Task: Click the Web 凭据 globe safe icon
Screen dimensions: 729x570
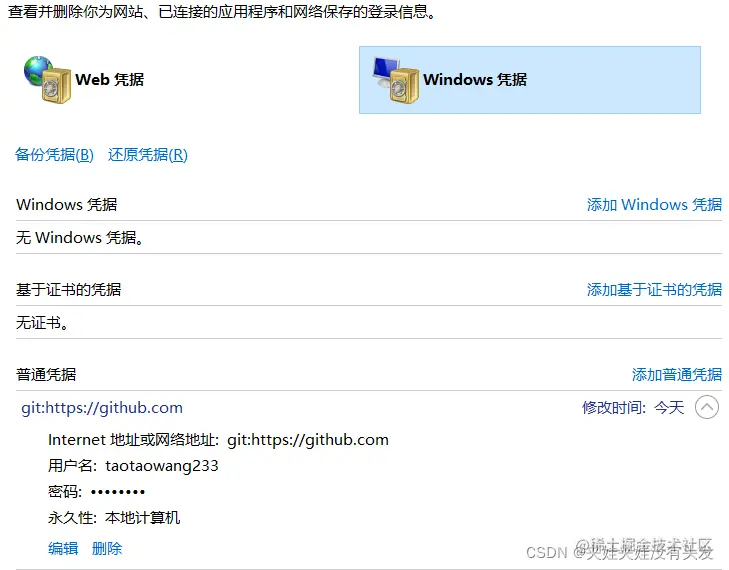Action: (47, 80)
